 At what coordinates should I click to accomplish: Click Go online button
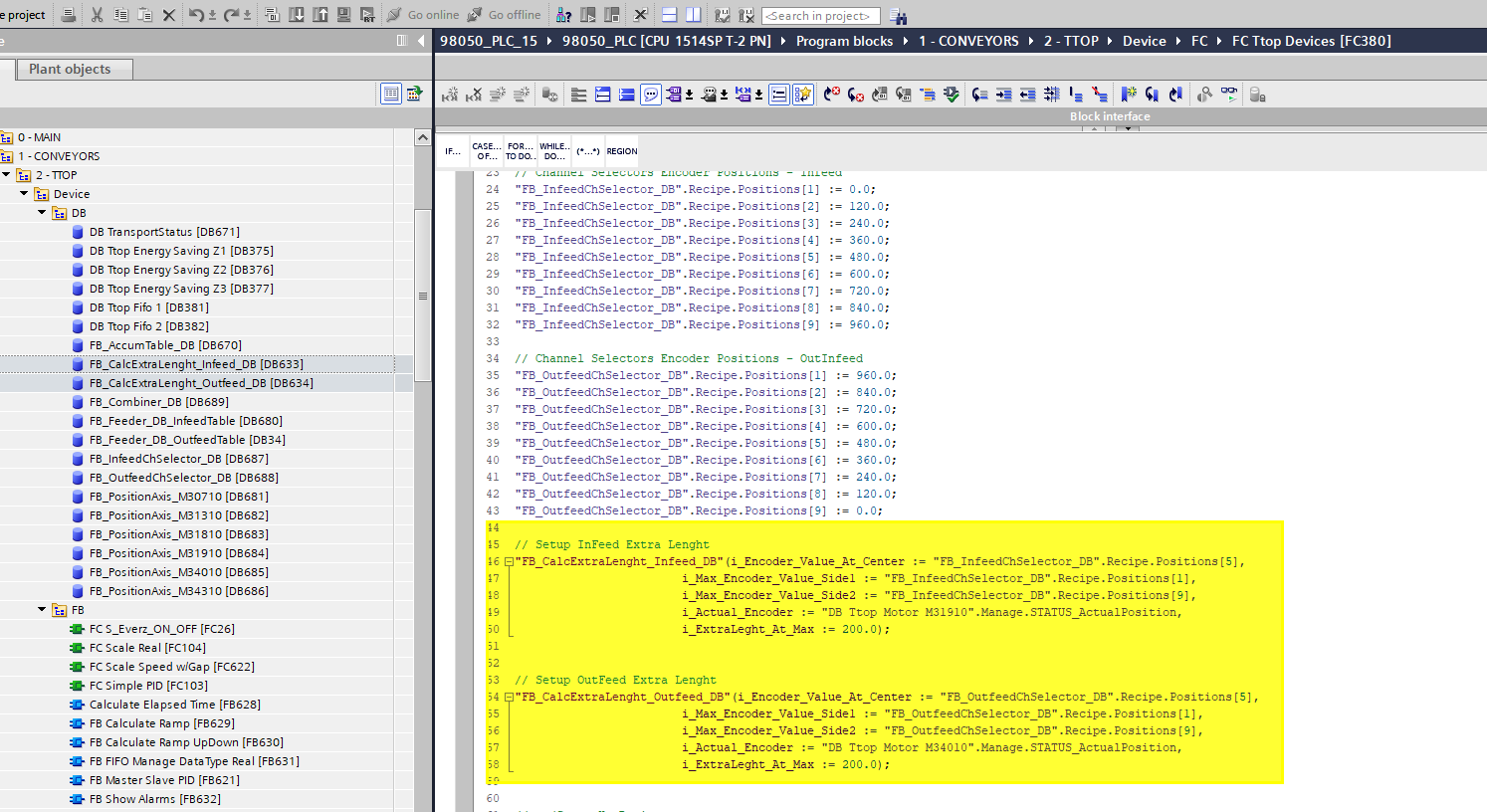coord(423,15)
